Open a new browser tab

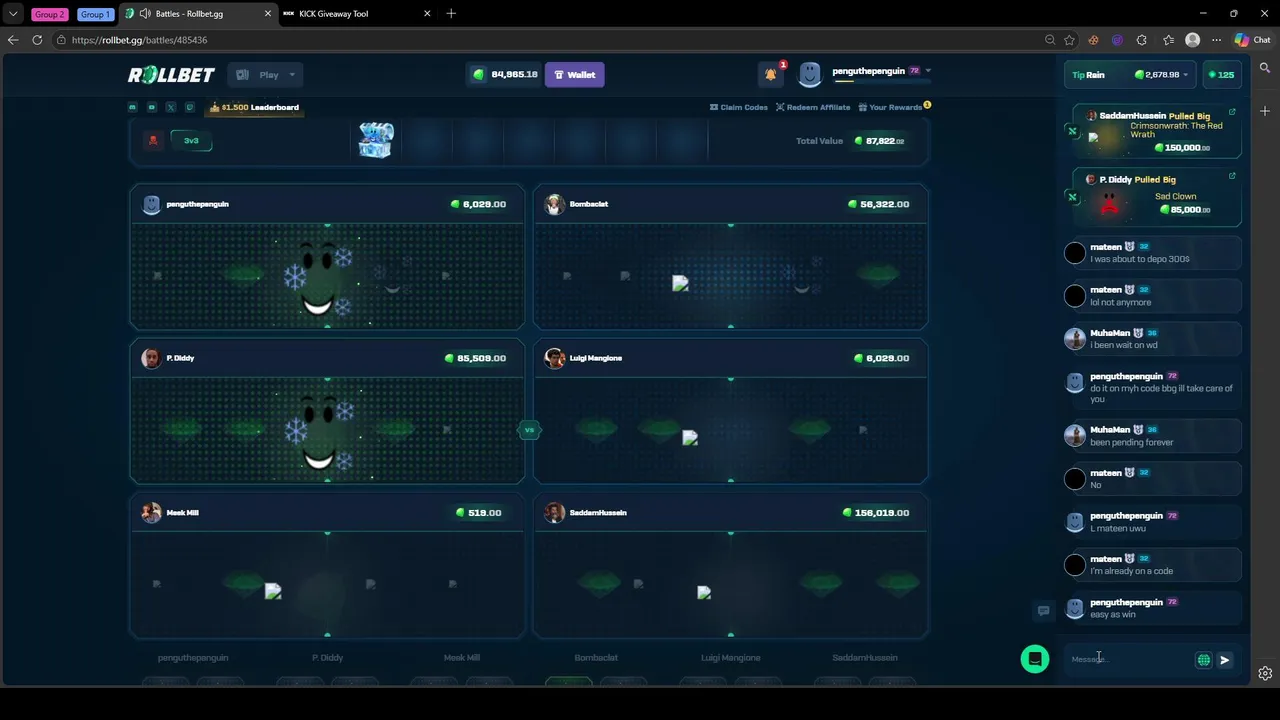(451, 14)
